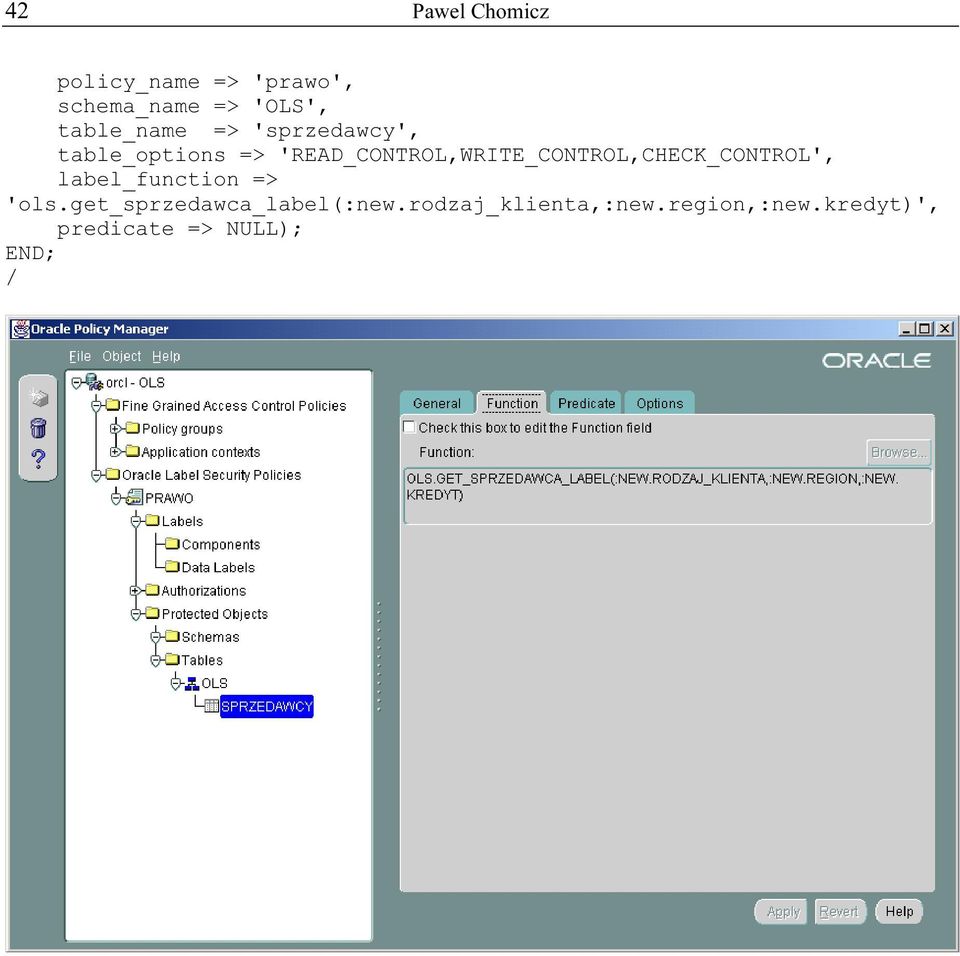The width and height of the screenshot is (960, 956).
Task: Select the Policy groups tree item
Action: (x=182, y=429)
